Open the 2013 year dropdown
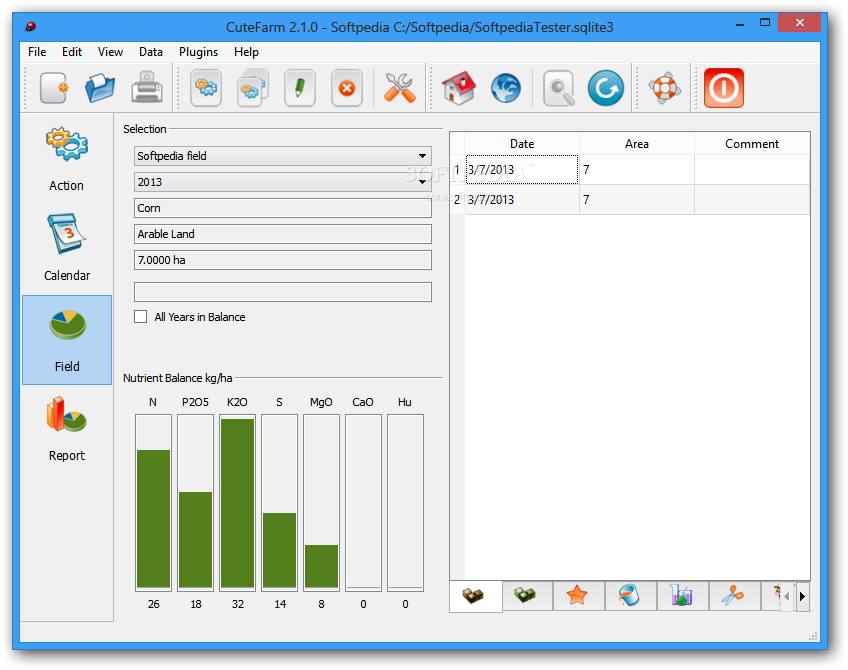This screenshot has height=670, width=848. 283,182
